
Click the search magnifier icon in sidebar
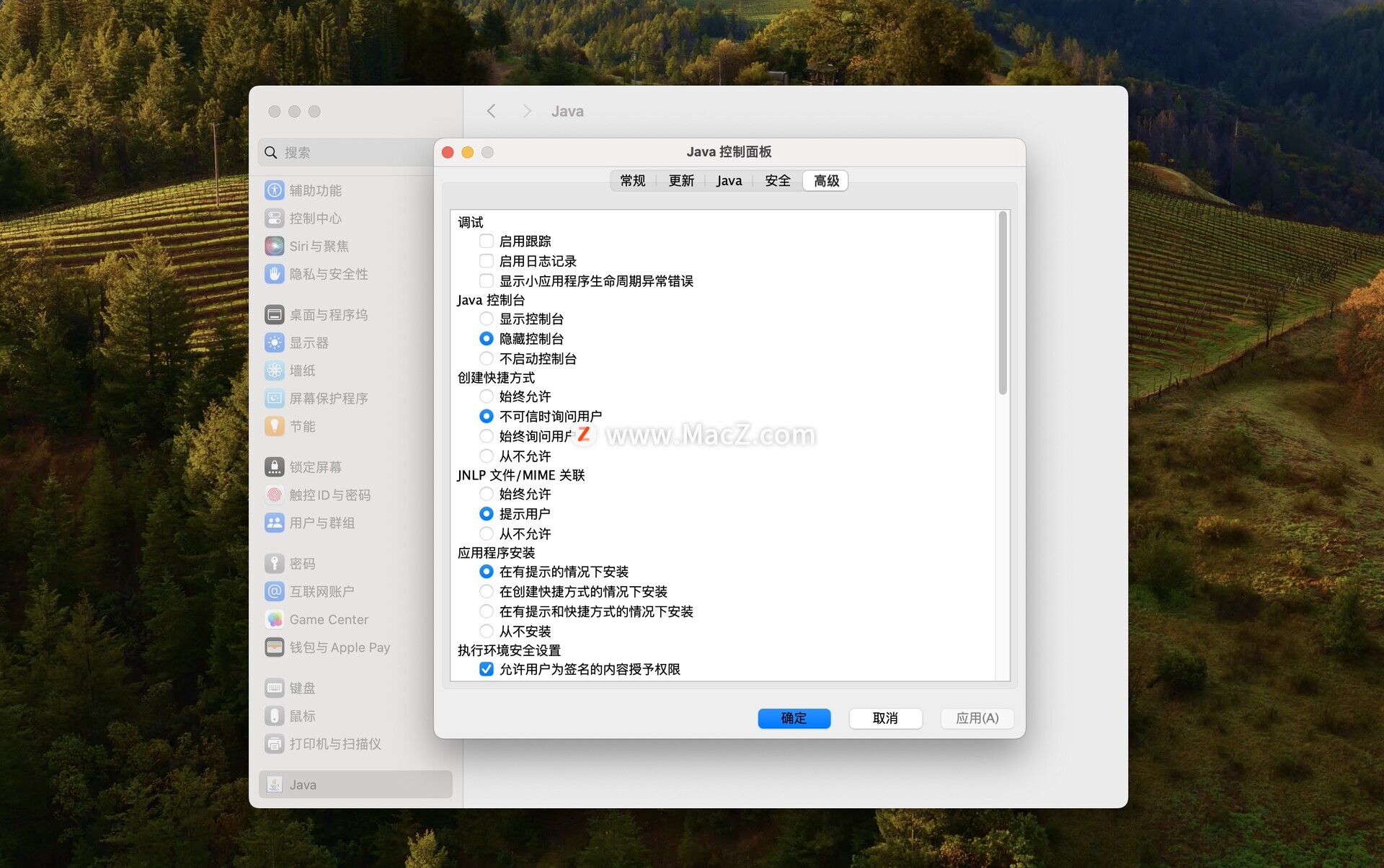pyautogui.click(x=271, y=153)
